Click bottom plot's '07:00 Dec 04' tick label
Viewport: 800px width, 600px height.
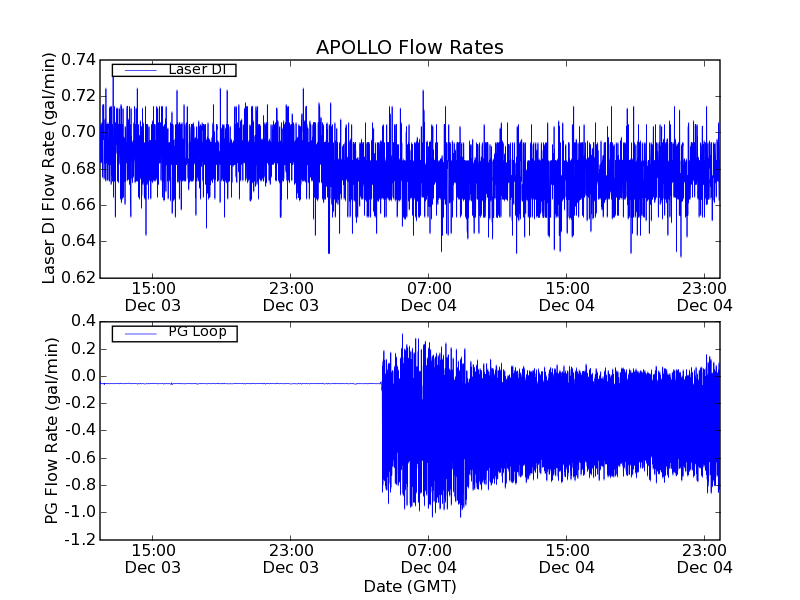[x=429, y=559]
